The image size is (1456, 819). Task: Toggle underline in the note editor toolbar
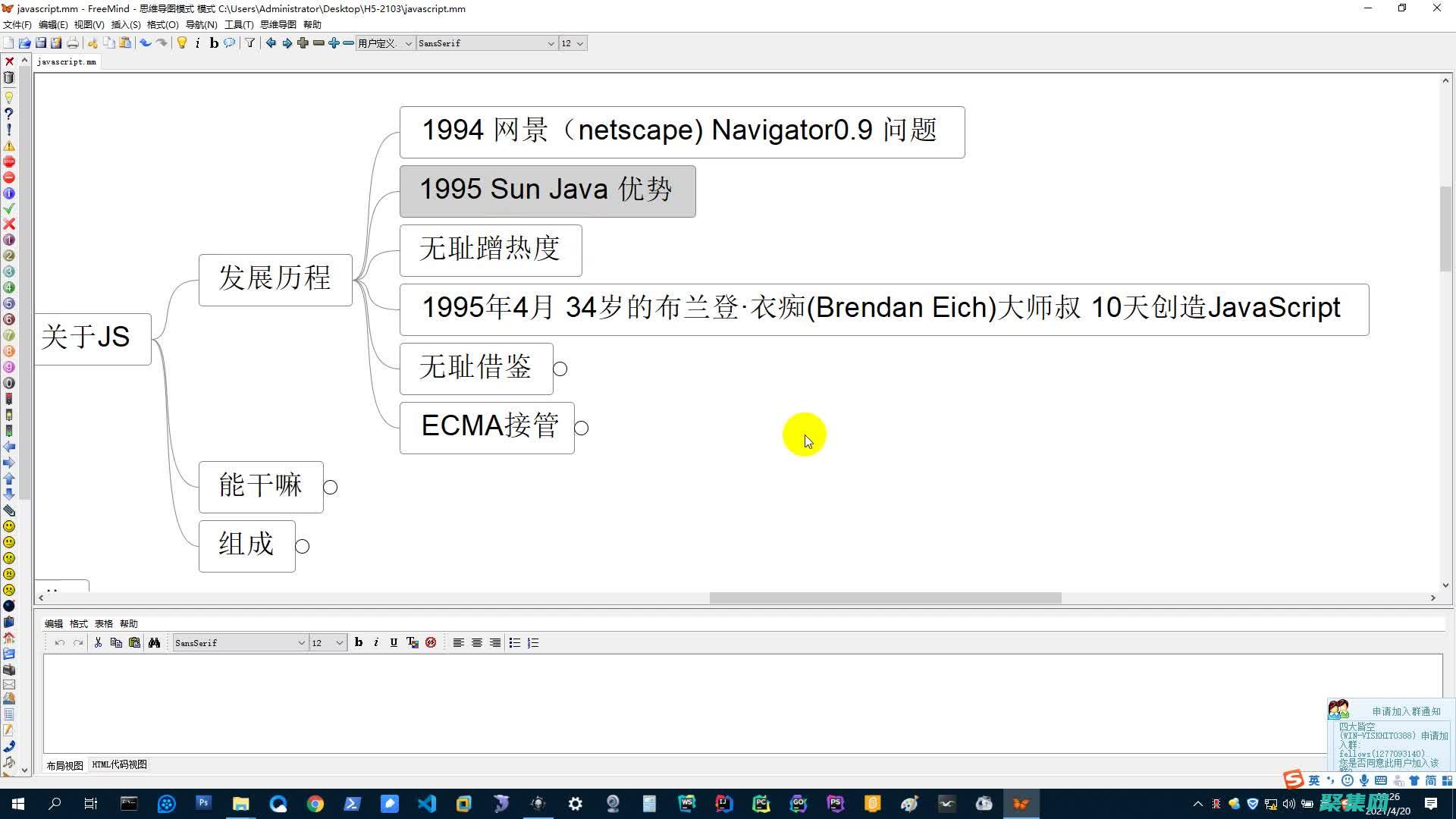tap(394, 642)
